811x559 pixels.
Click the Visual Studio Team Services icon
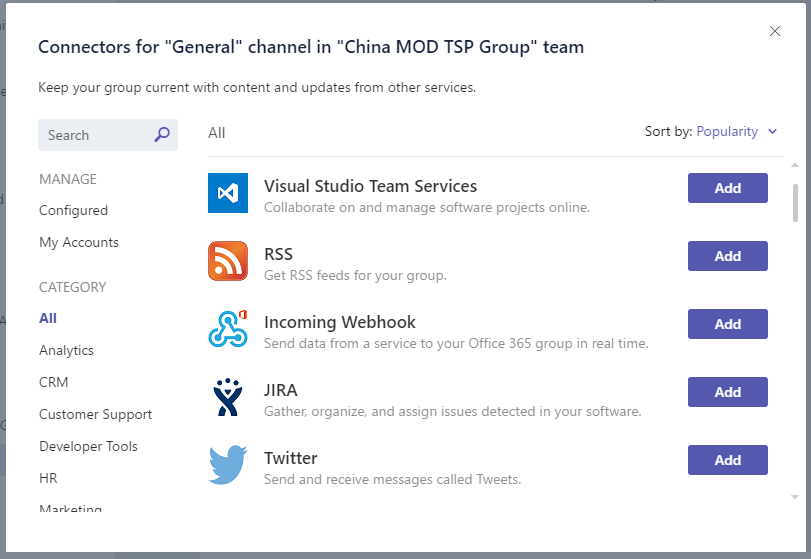pyautogui.click(x=228, y=193)
